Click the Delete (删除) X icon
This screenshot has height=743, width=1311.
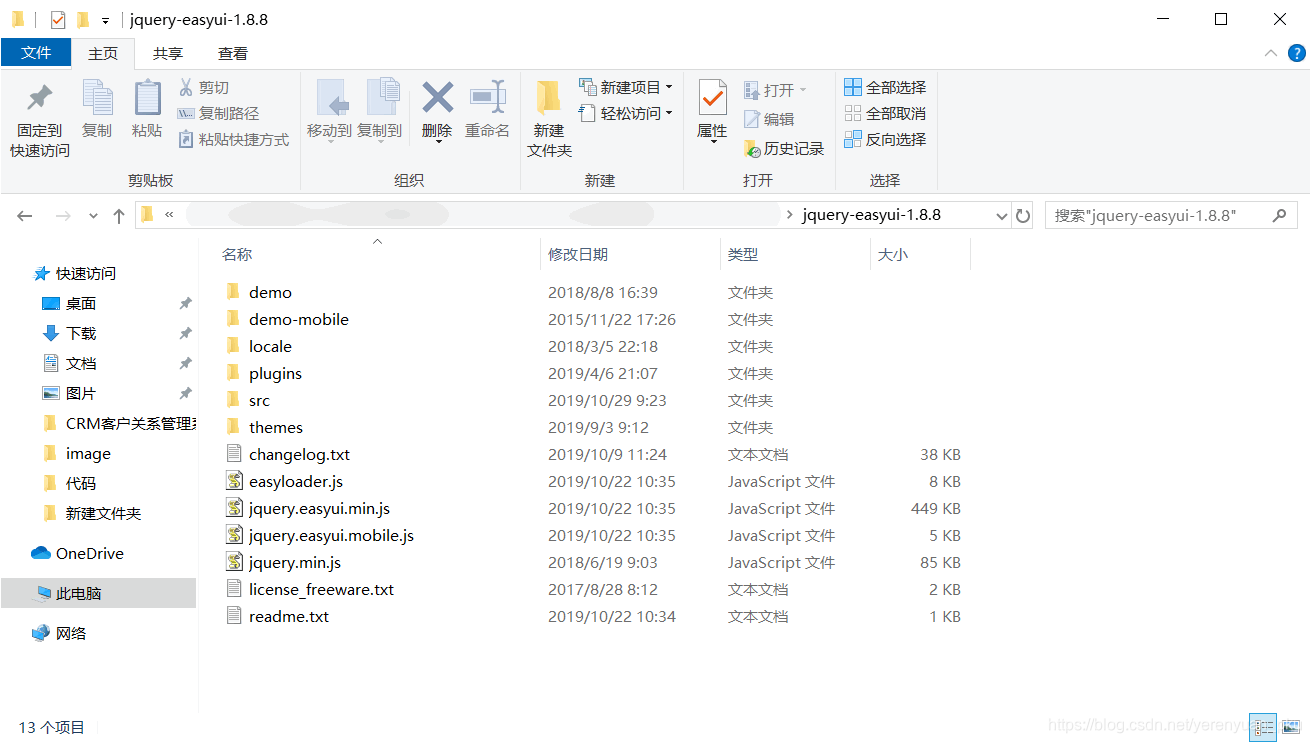pyautogui.click(x=437, y=98)
